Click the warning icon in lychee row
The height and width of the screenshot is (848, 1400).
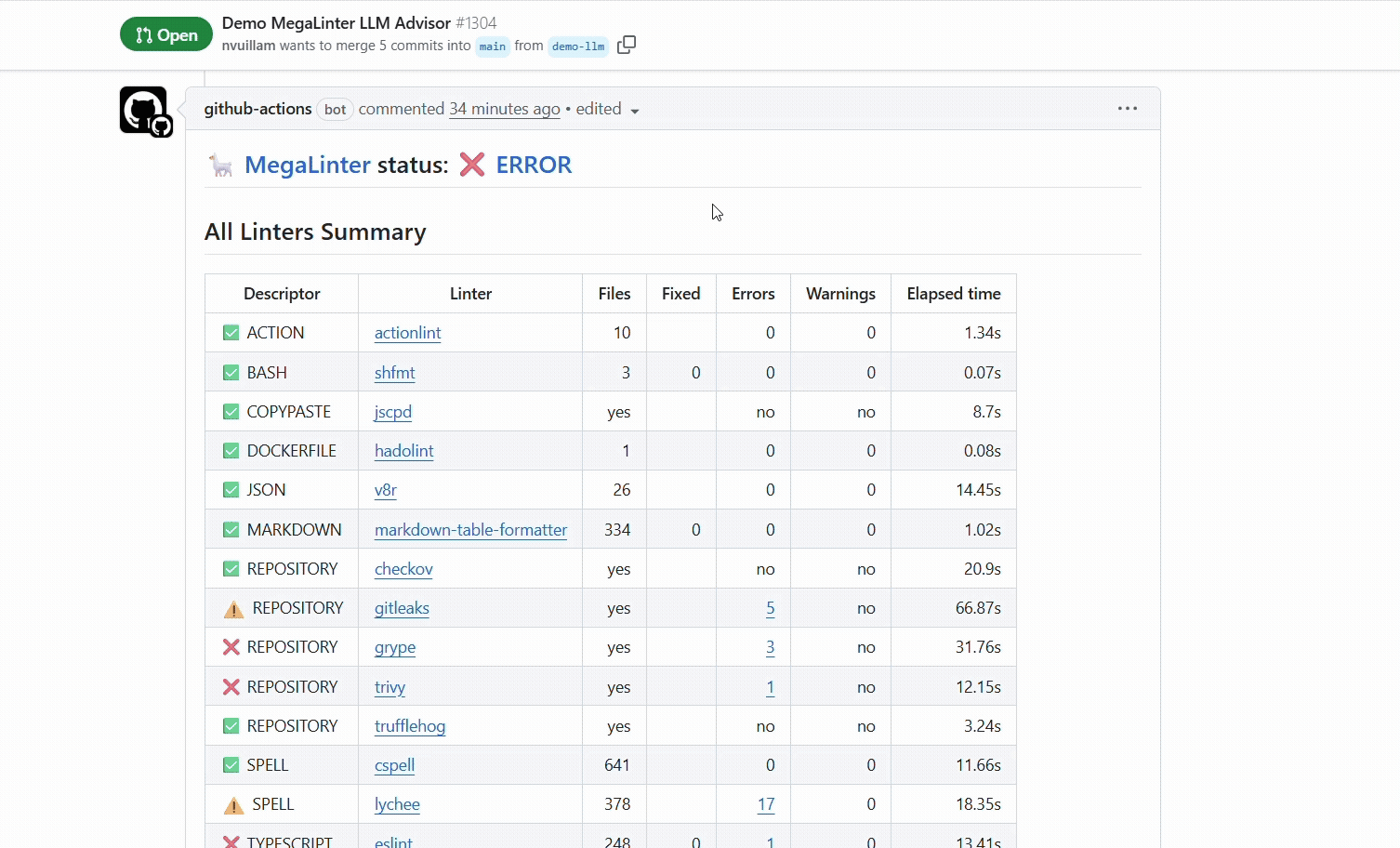233,805
